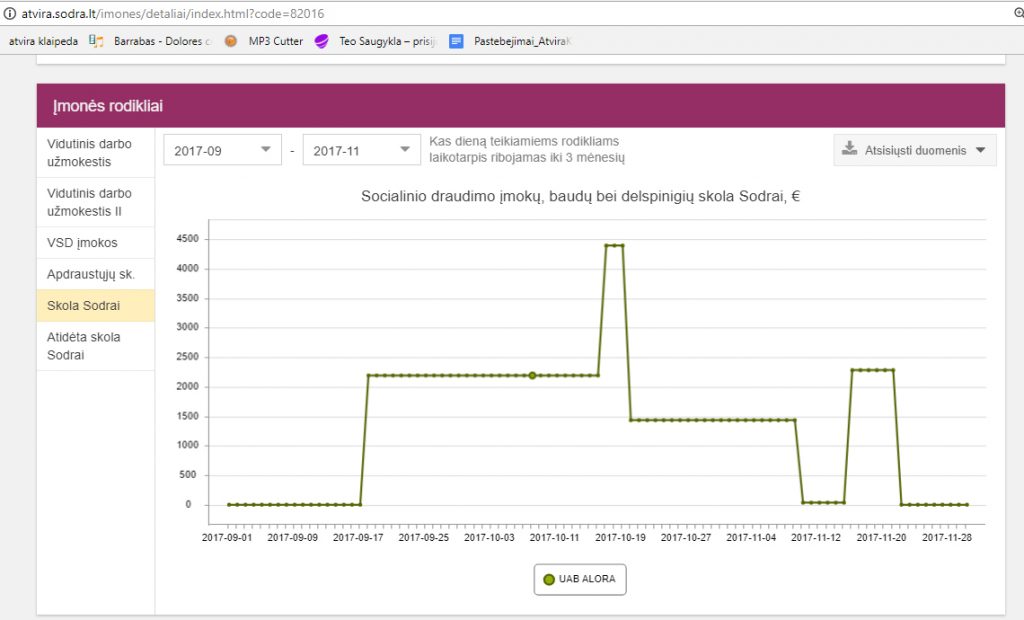Open the 2017-11 end month dropdown

point(361,150)
